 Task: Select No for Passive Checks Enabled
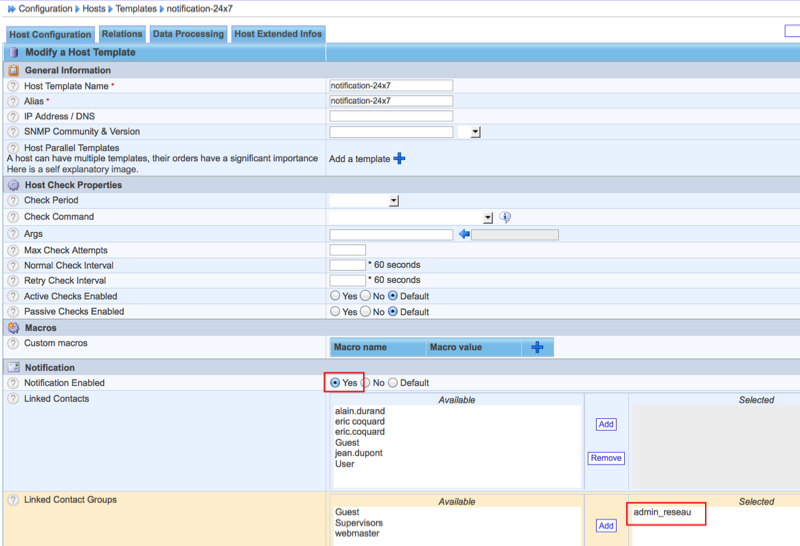click(x=366, y=312)
